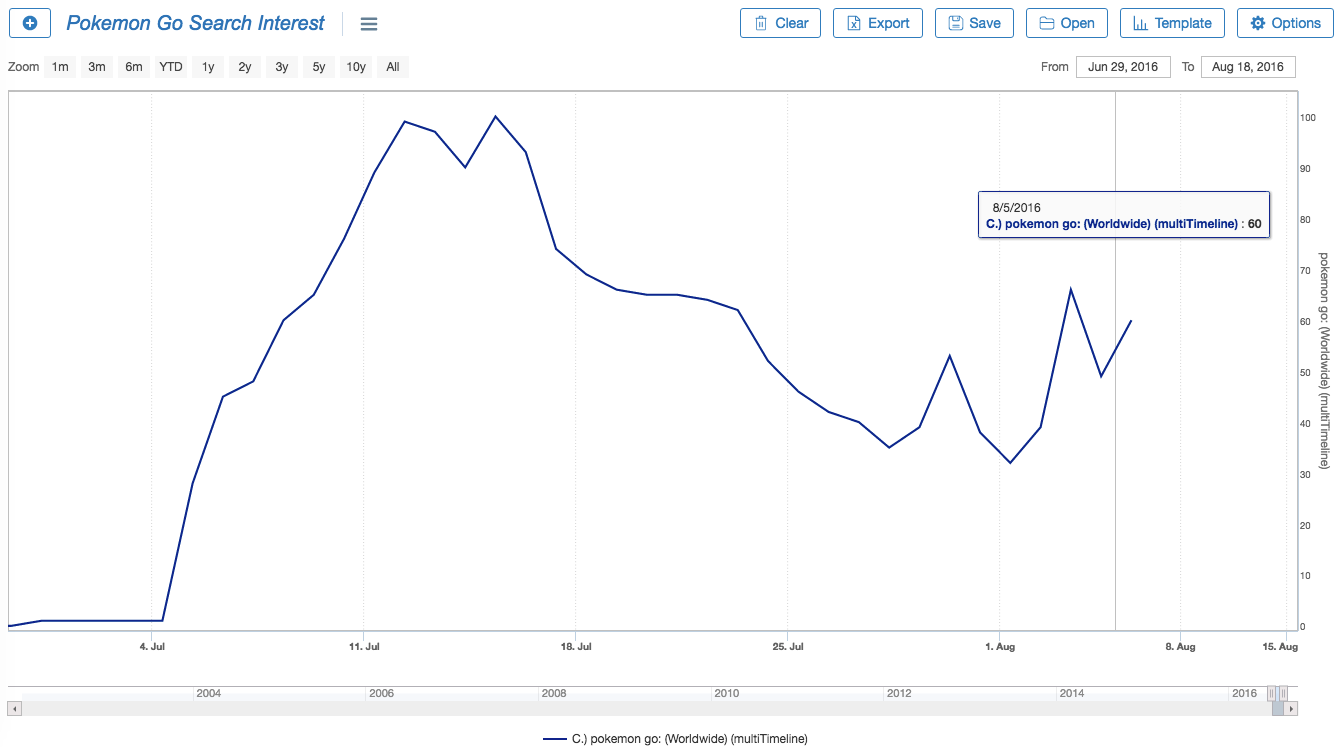1342x753 pixels.
Task: Click the Zoom label text
Action: coord(23,67)
